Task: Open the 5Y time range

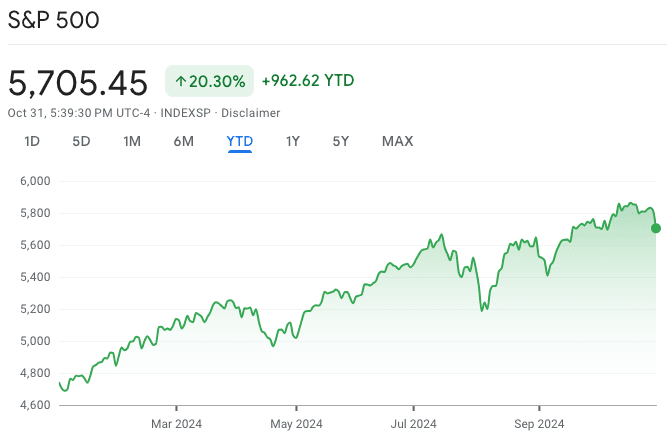Action: [341, 141]
